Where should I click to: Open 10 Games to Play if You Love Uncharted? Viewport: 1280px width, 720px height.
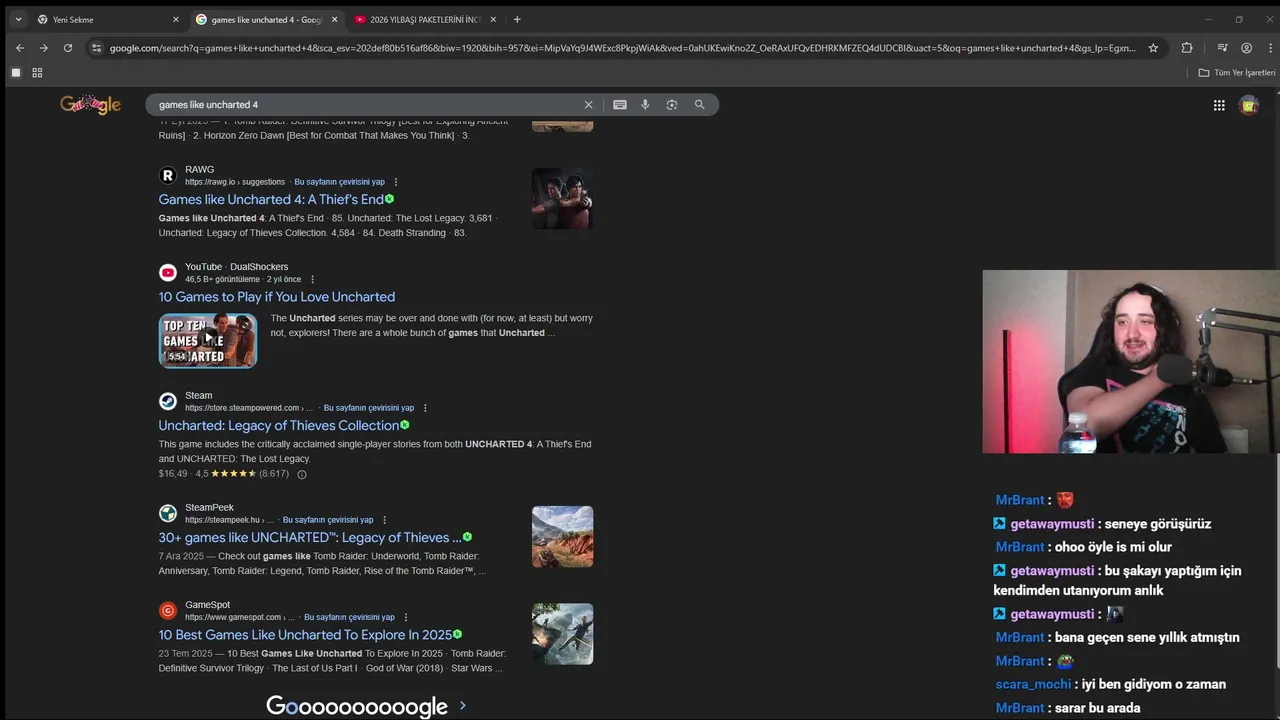276,297
